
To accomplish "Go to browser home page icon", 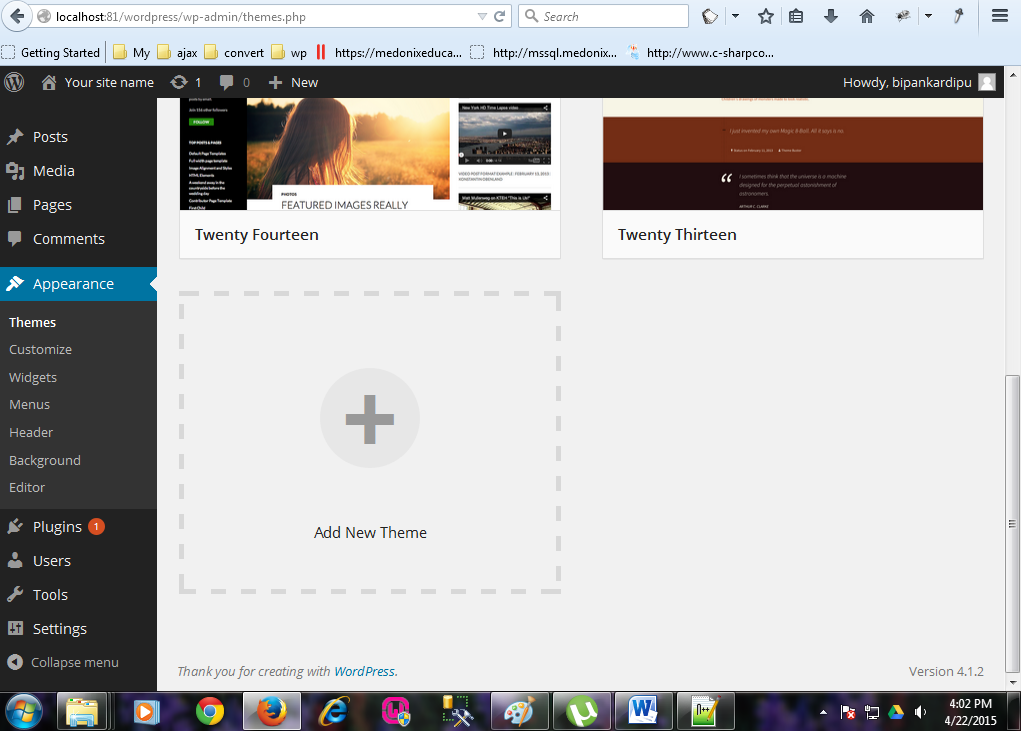I will click(x=867, y=16).
